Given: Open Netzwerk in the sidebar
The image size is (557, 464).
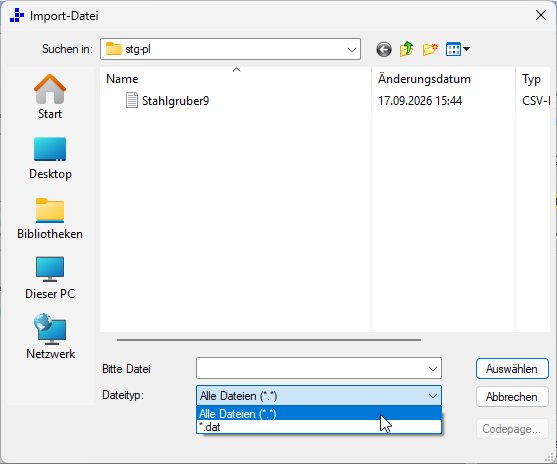Looking at the screenshot, I should 50,336.
